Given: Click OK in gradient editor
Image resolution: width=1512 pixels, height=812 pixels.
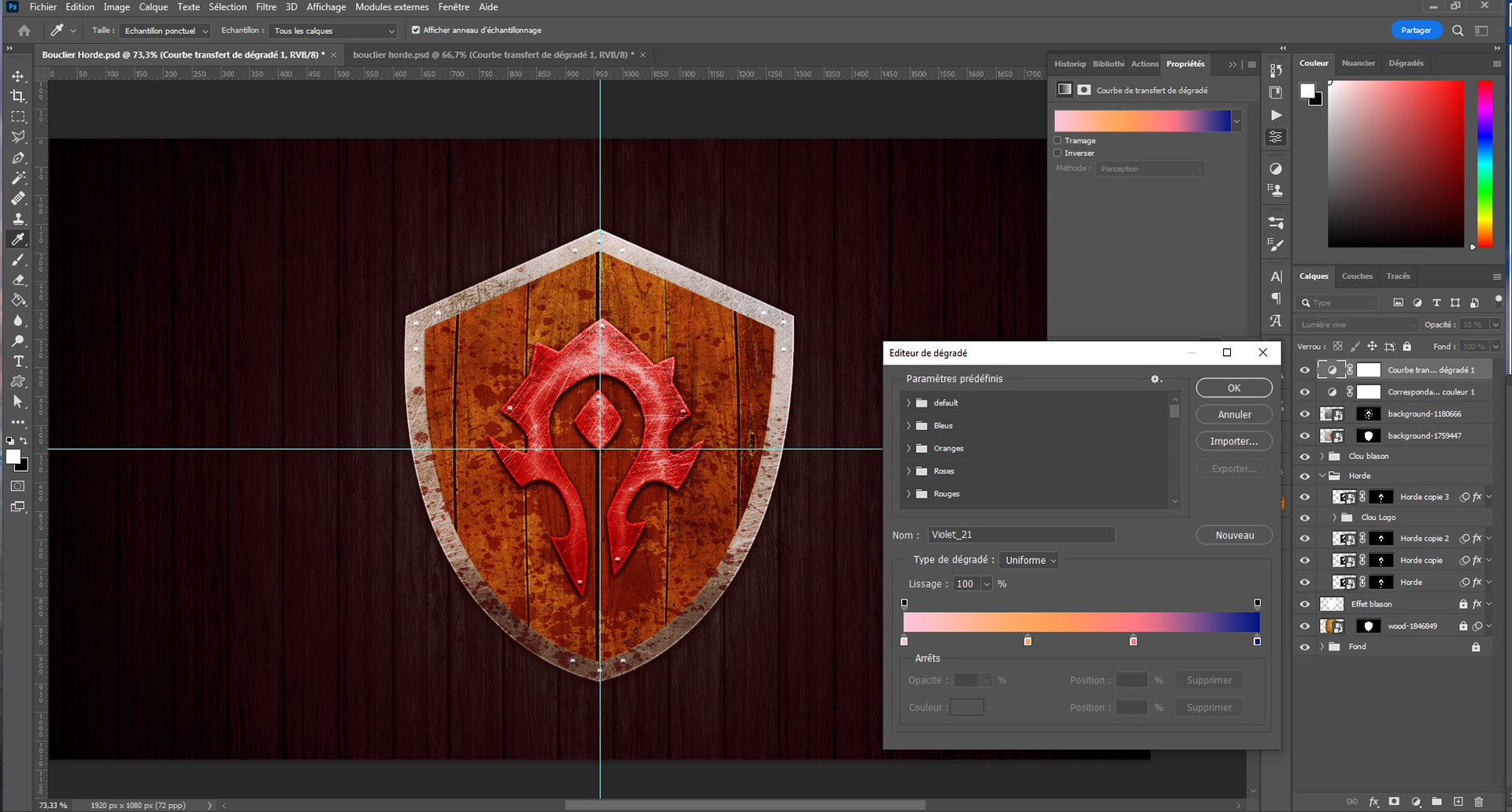Looking at the screenshot, I should [1234, 388].
